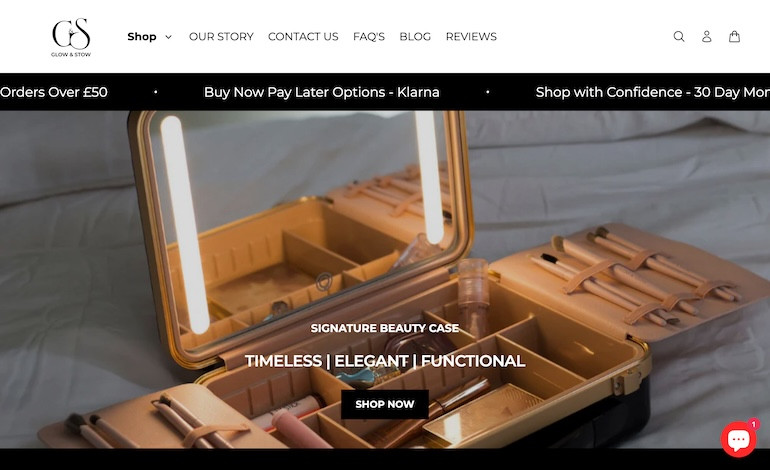Viewport: 770px width, 470px height.
Task: Open the account login icon
Action: click(x=706, y=36)
